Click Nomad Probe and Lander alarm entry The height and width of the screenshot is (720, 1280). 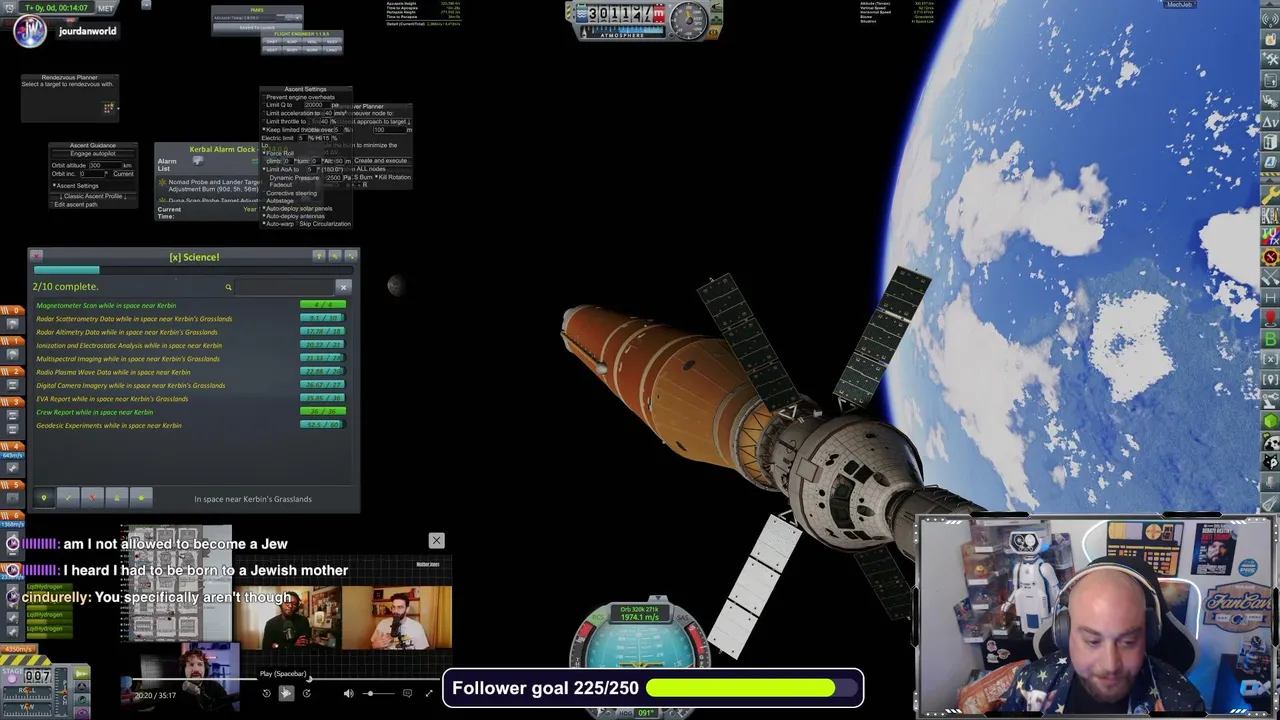pyautogui.click(x=210, y=186)
